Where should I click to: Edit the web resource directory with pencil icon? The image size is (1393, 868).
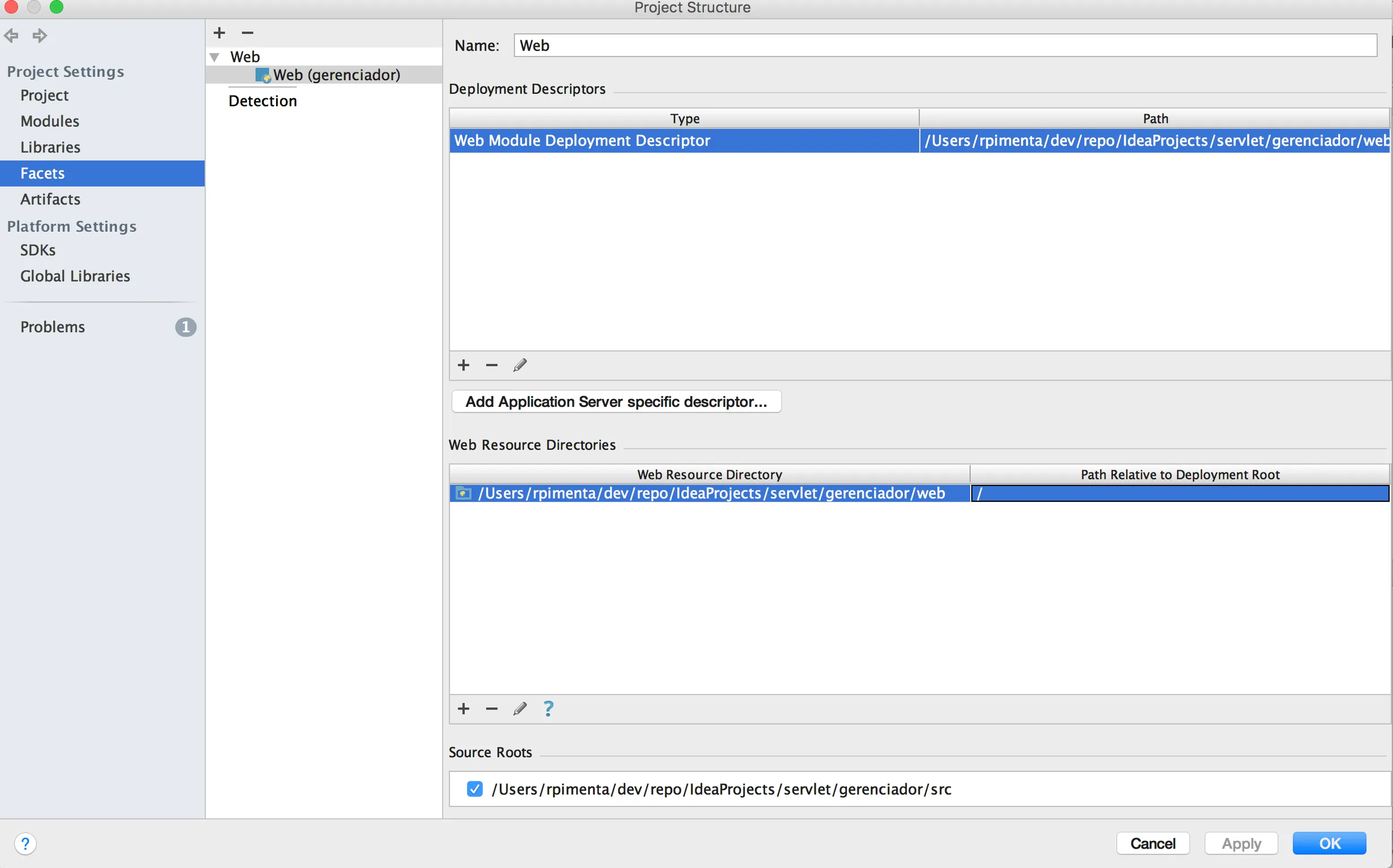pos(520,709)
